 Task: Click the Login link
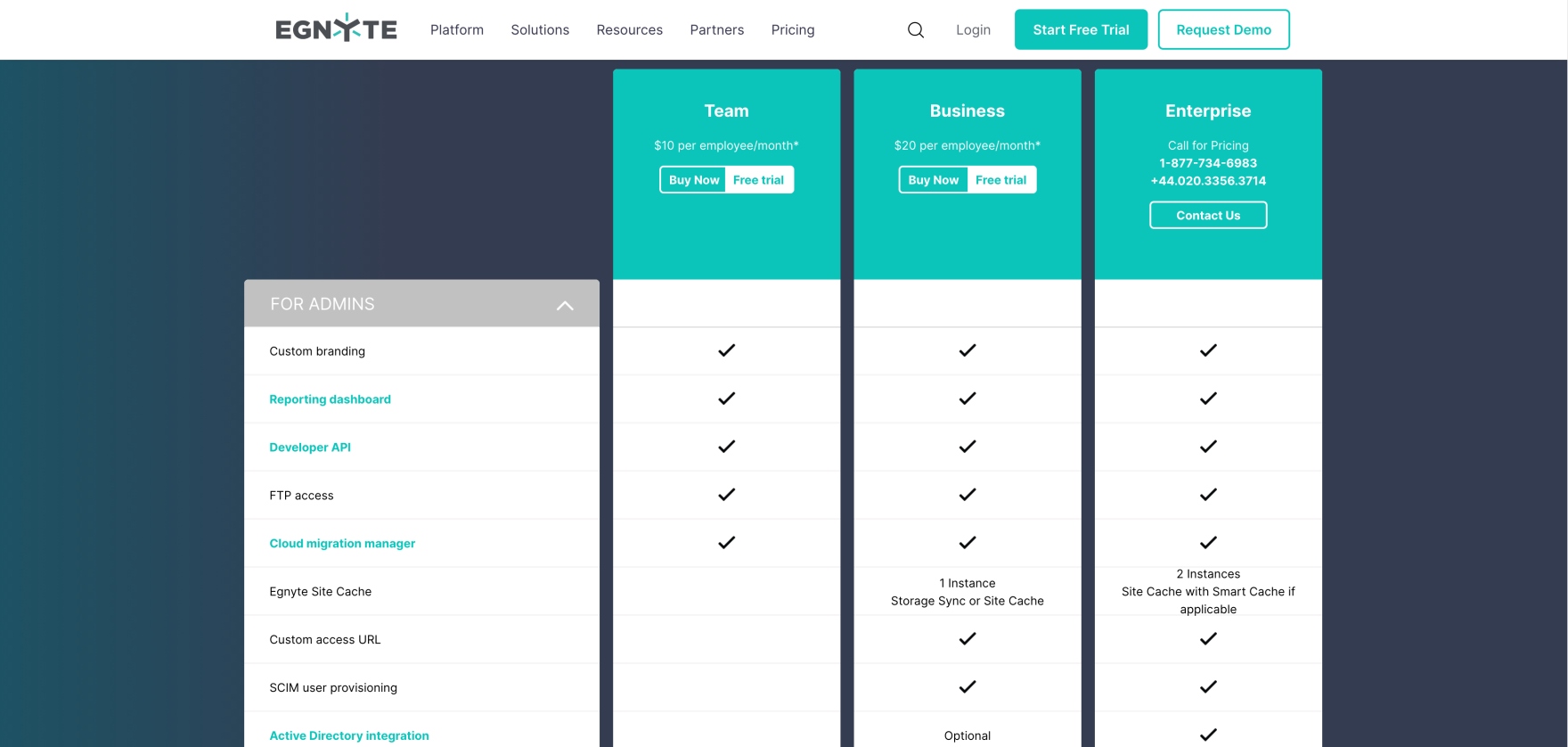(x=973, y=29)
